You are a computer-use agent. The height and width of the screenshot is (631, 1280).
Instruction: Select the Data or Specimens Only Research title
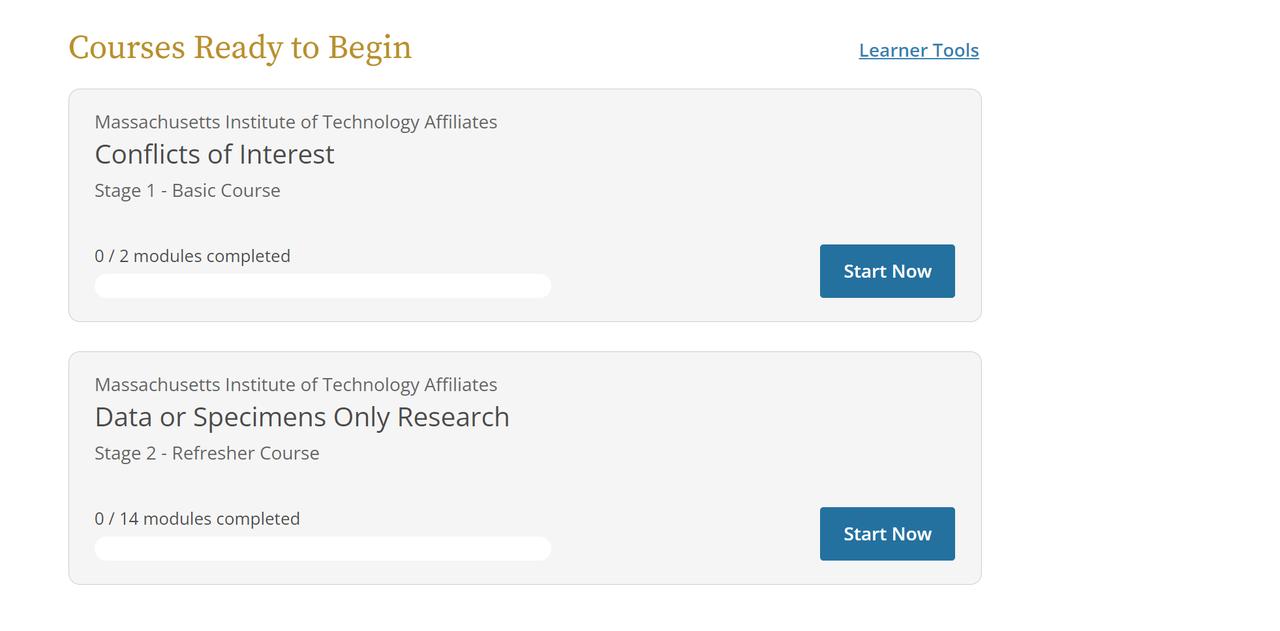tap(301, 417)
